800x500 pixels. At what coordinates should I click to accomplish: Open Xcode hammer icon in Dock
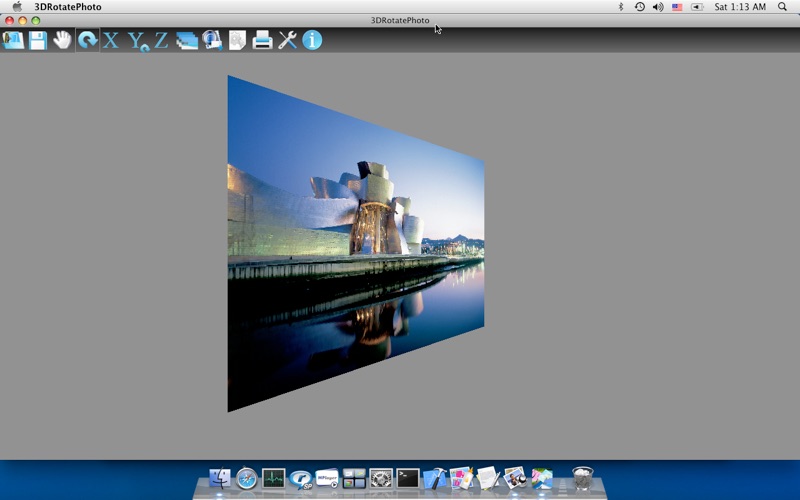tap(435, 479)
